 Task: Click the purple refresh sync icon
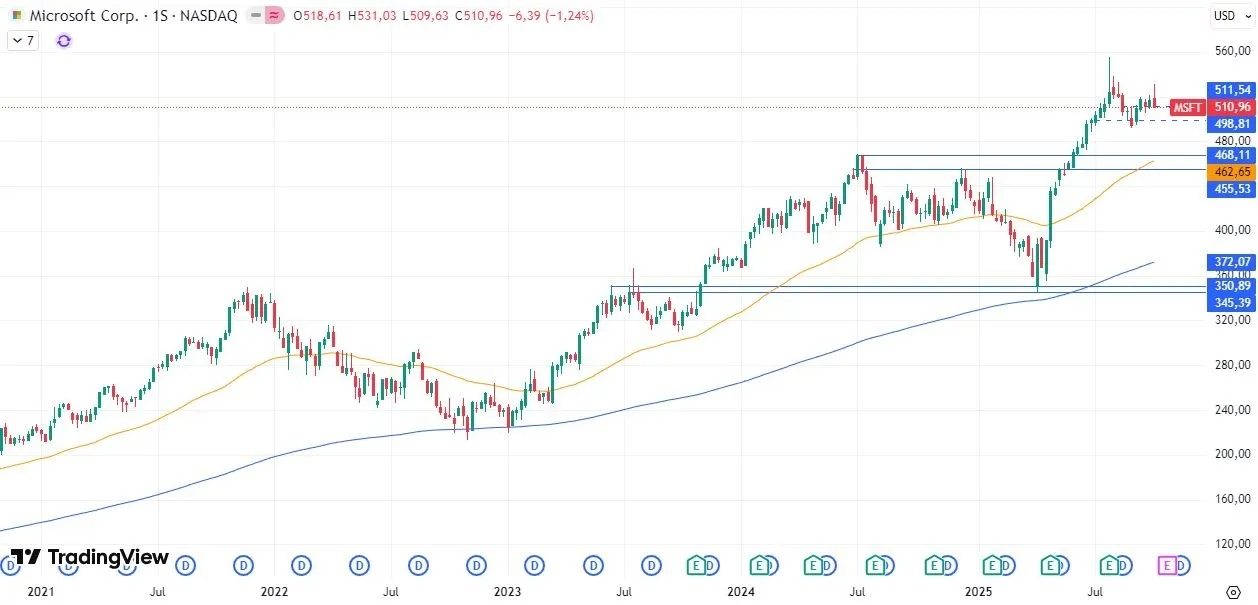(x=63, y=41)
